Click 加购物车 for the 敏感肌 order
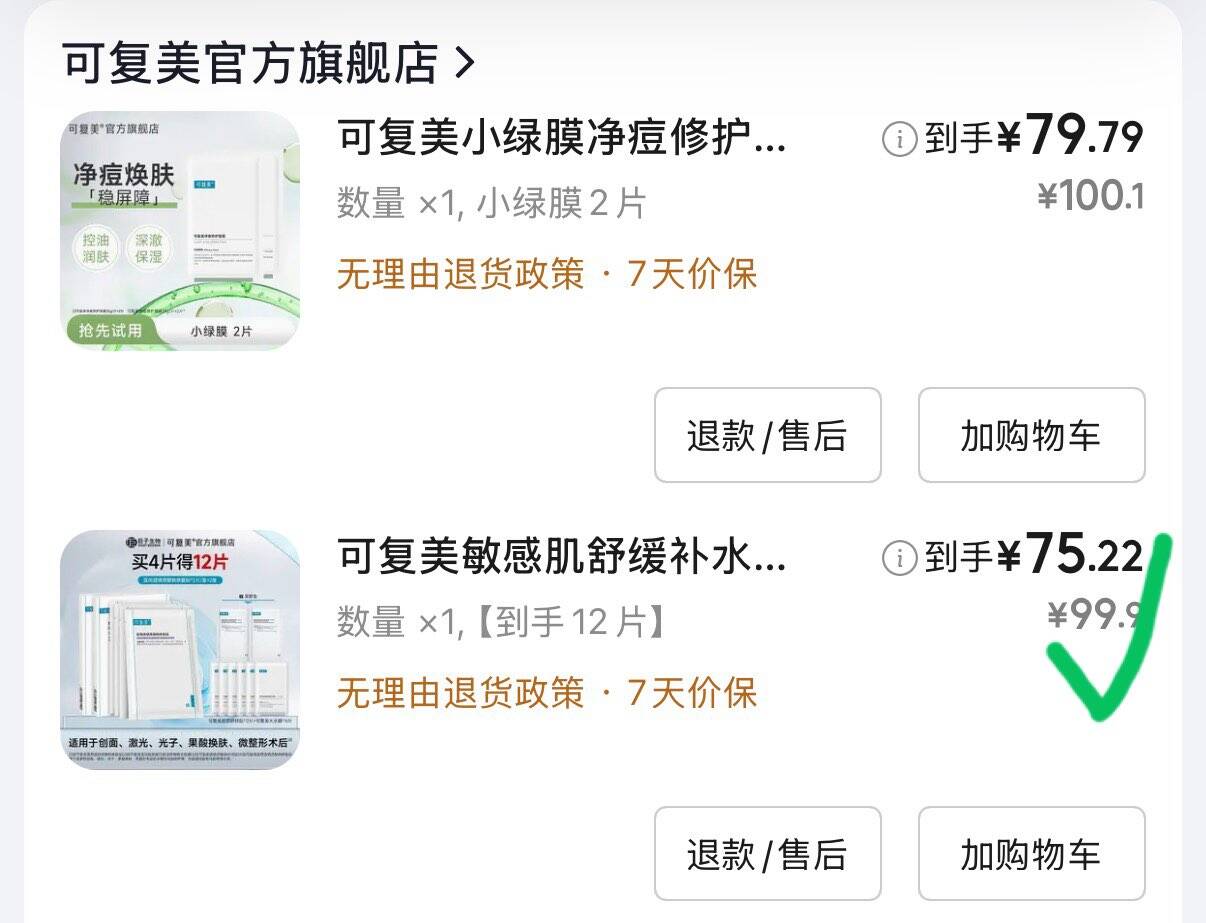 pos(1031,853)
